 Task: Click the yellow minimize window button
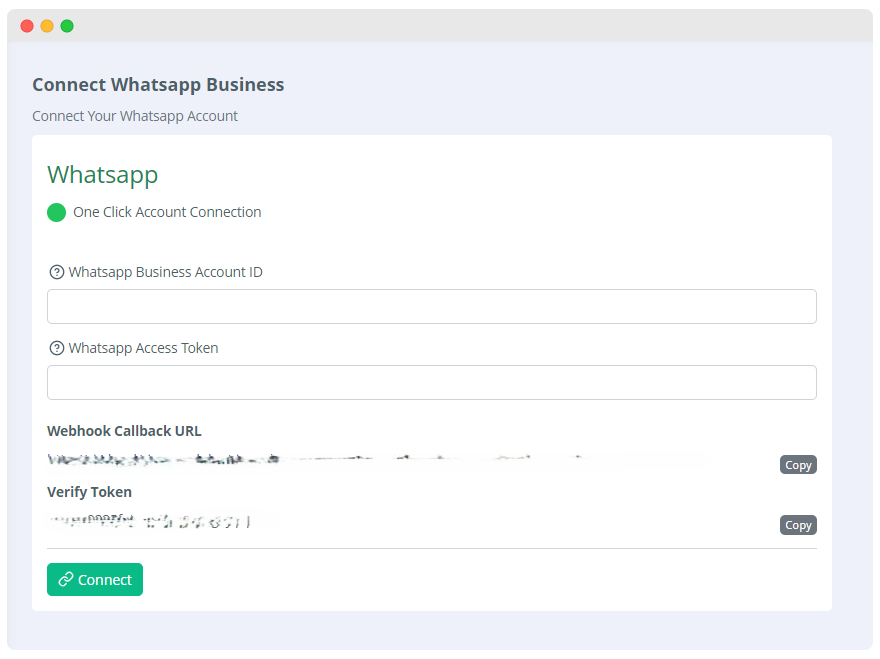[x=47, y=26]
